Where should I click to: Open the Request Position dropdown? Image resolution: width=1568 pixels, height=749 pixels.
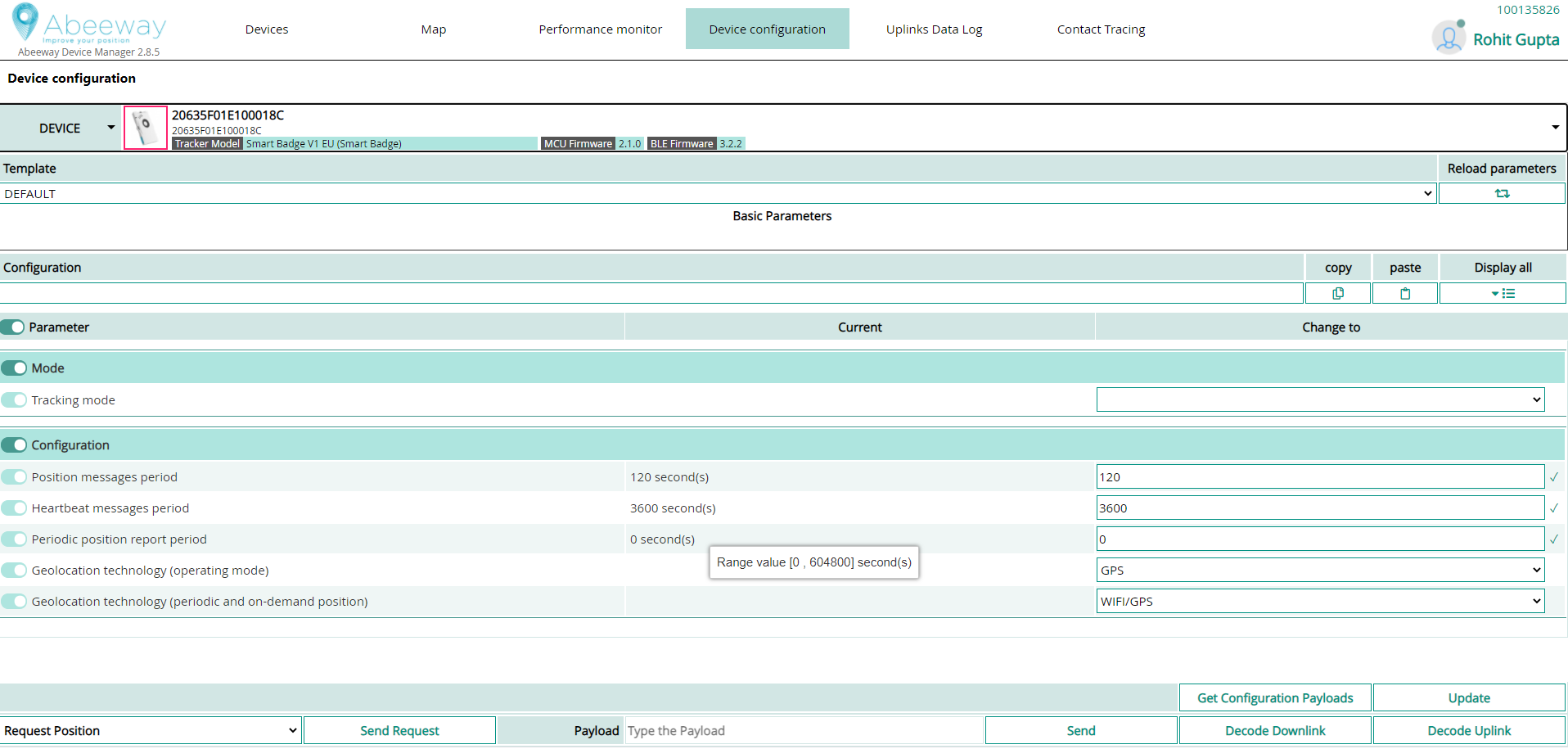click(151, 731)
